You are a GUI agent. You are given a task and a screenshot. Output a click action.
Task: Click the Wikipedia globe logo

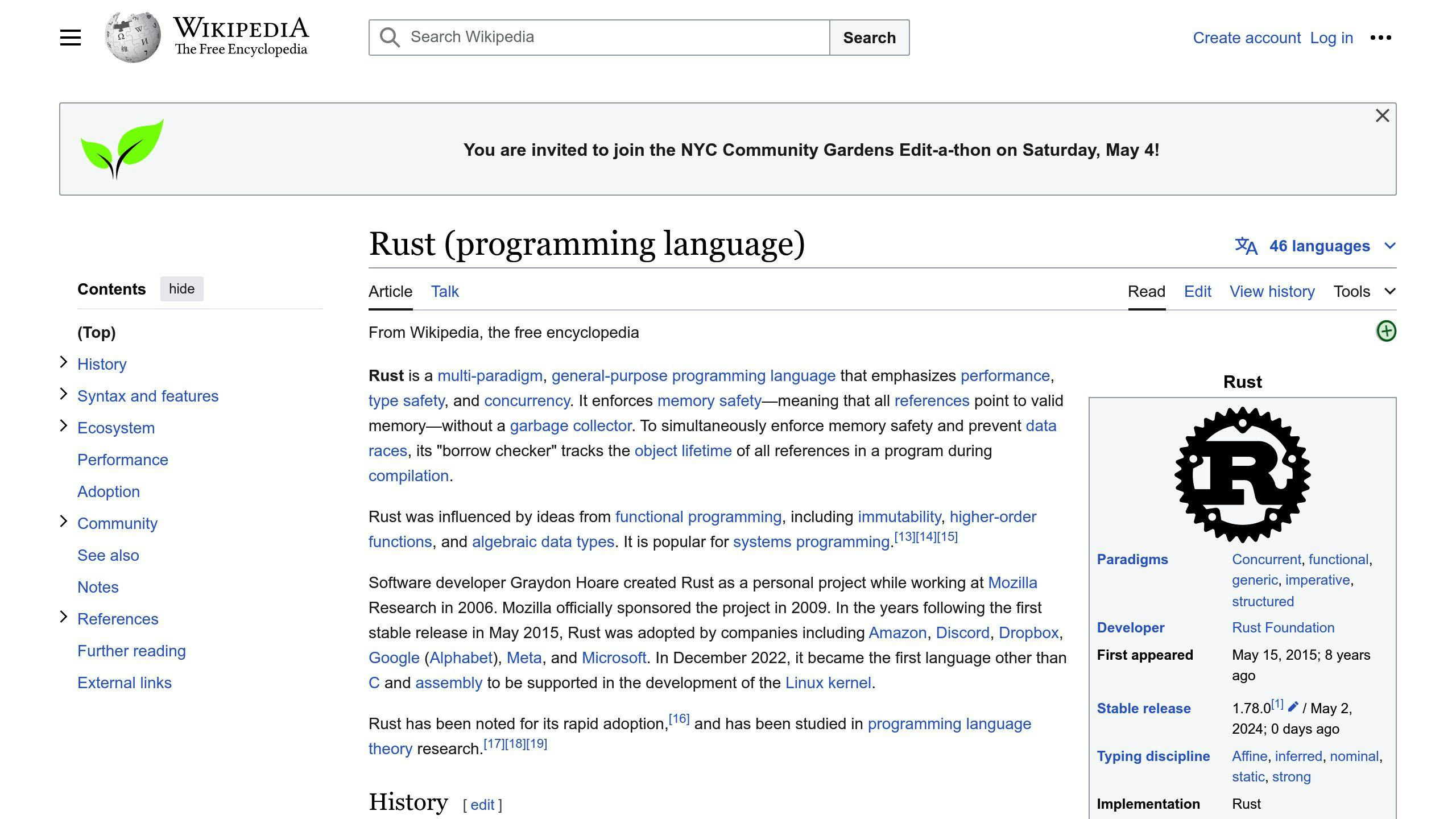pos(133,38)
